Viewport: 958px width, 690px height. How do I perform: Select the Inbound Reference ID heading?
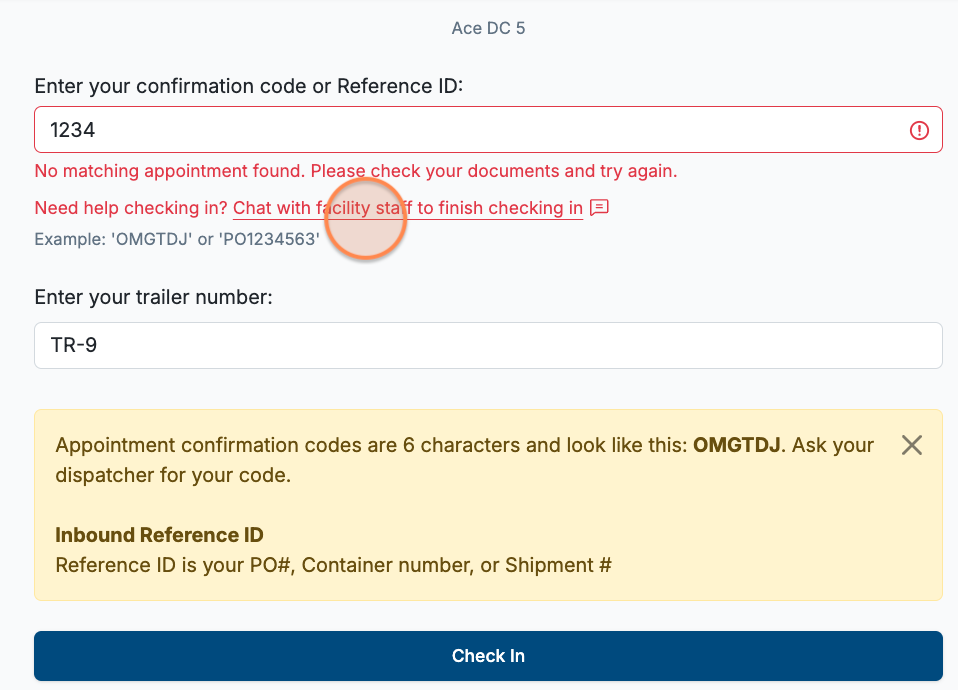(159, 535)
